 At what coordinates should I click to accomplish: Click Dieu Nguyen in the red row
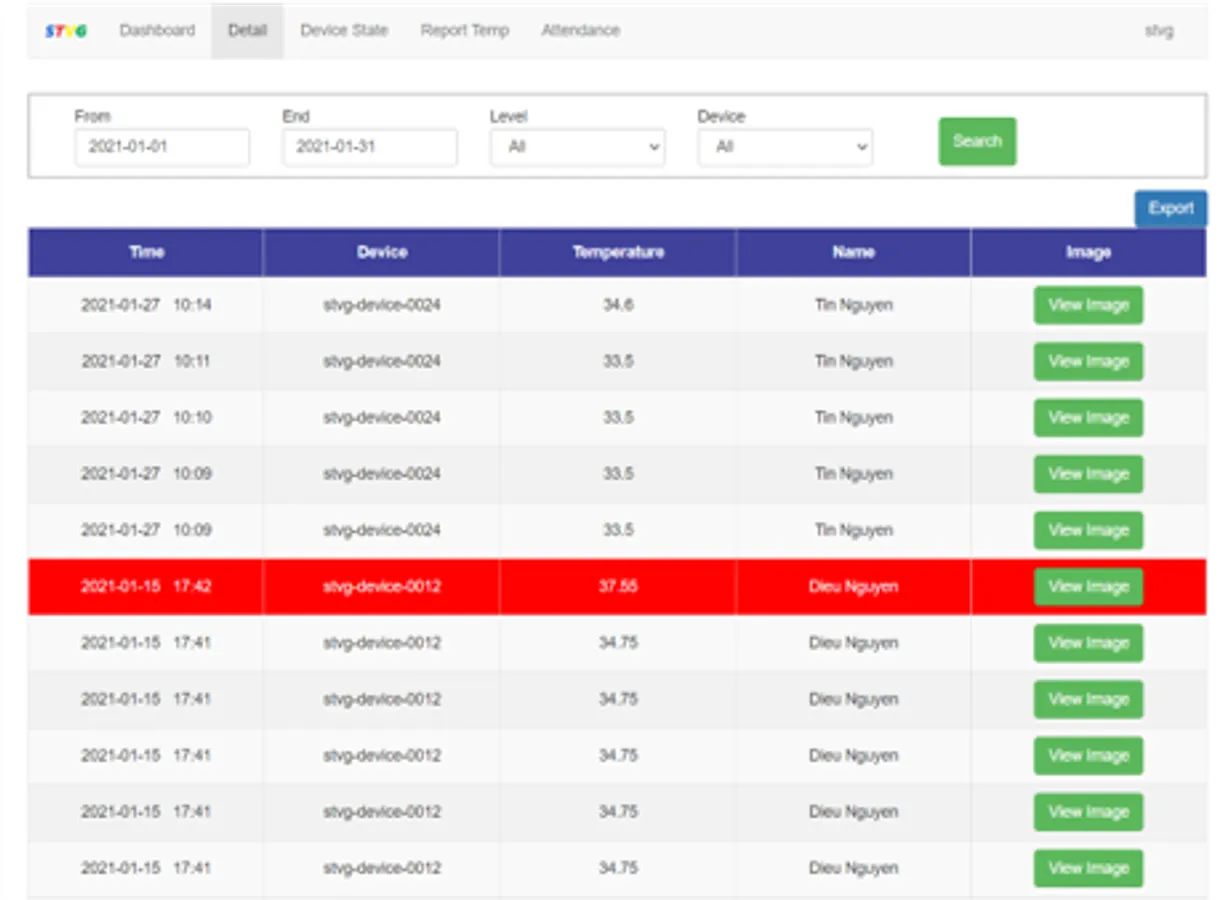click(x=853, y=587)
